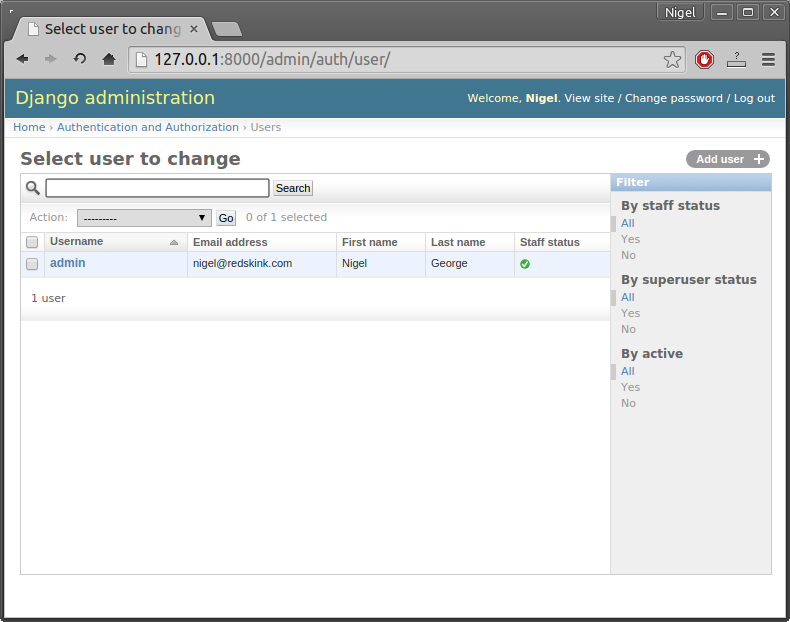Bookmark this page with the star icon
790x622 pixels.
672,59
